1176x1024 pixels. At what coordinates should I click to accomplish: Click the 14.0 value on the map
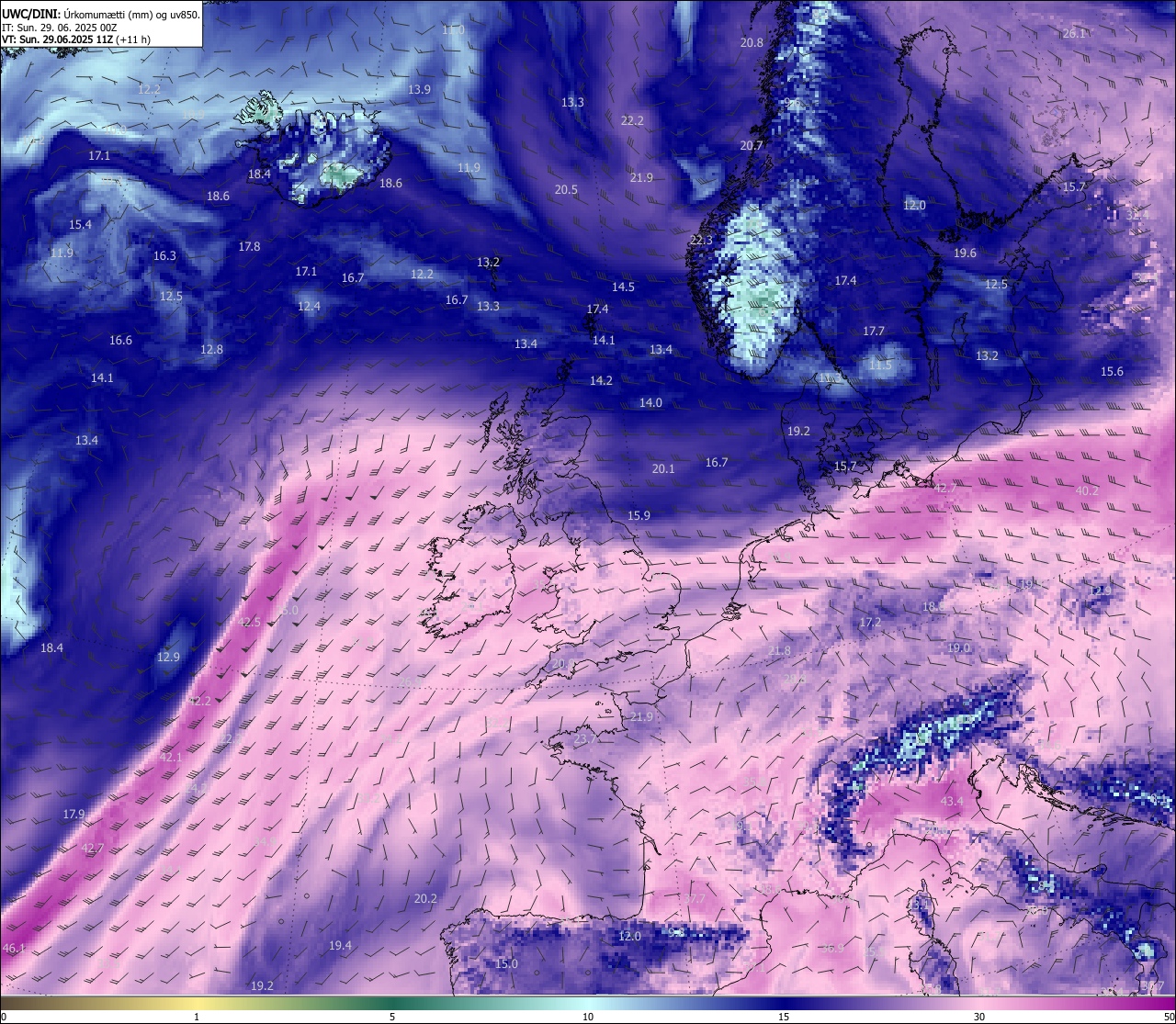tap(650, 402)
